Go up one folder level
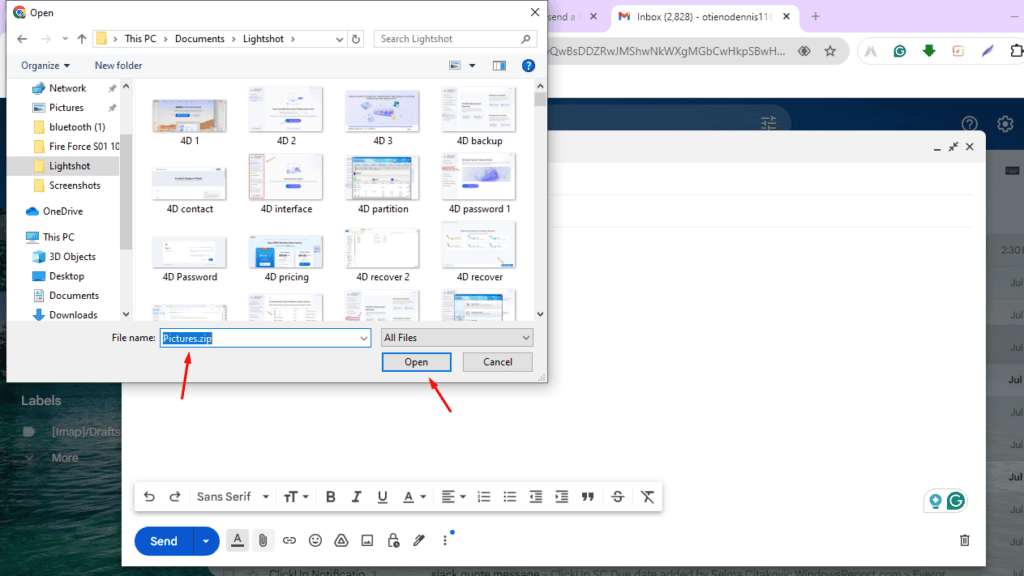The image size is (1024, 576). 82,39
